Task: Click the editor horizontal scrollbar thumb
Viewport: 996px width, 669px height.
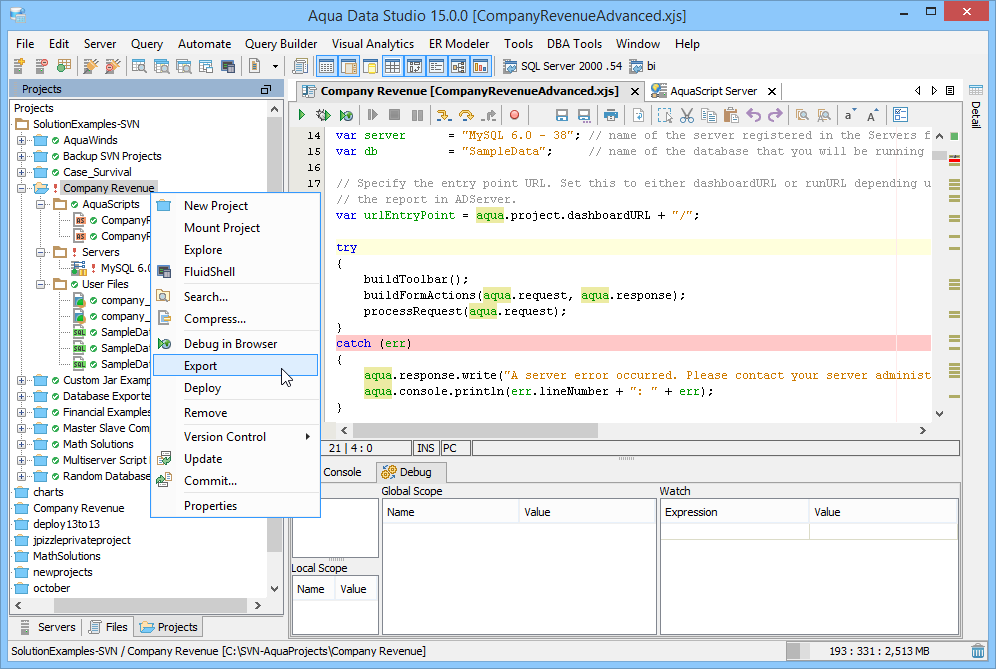Action: [x=475, y=431]
